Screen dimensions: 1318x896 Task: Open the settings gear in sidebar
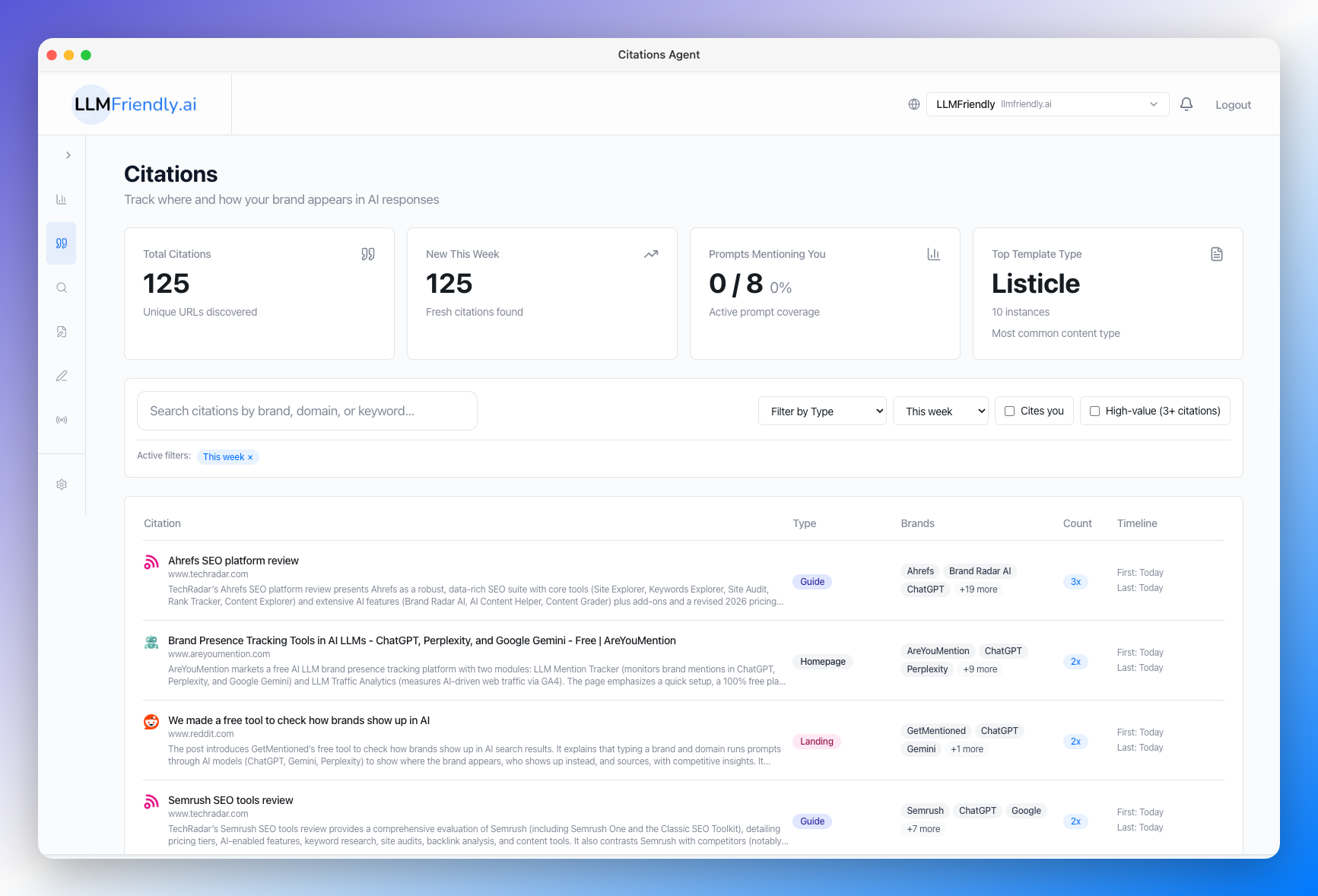coord(62,485)
